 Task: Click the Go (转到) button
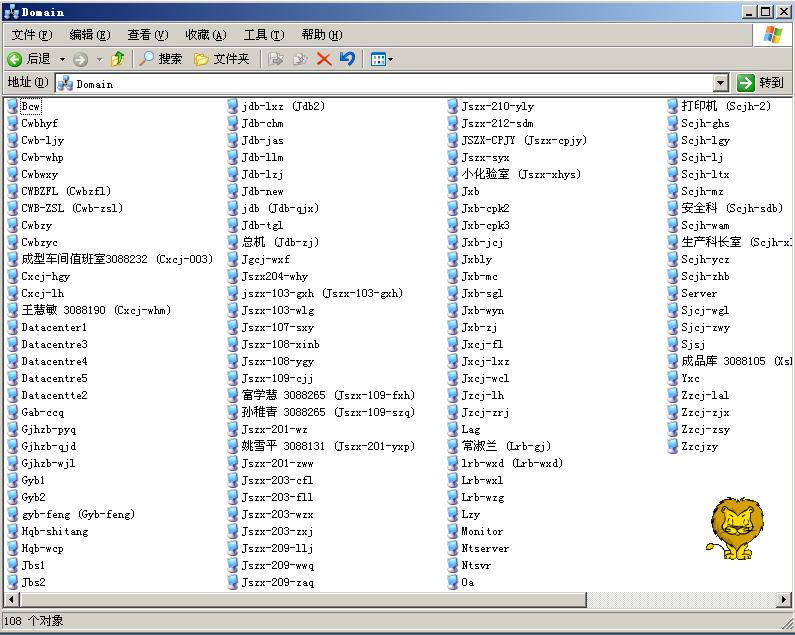(760, 83)
